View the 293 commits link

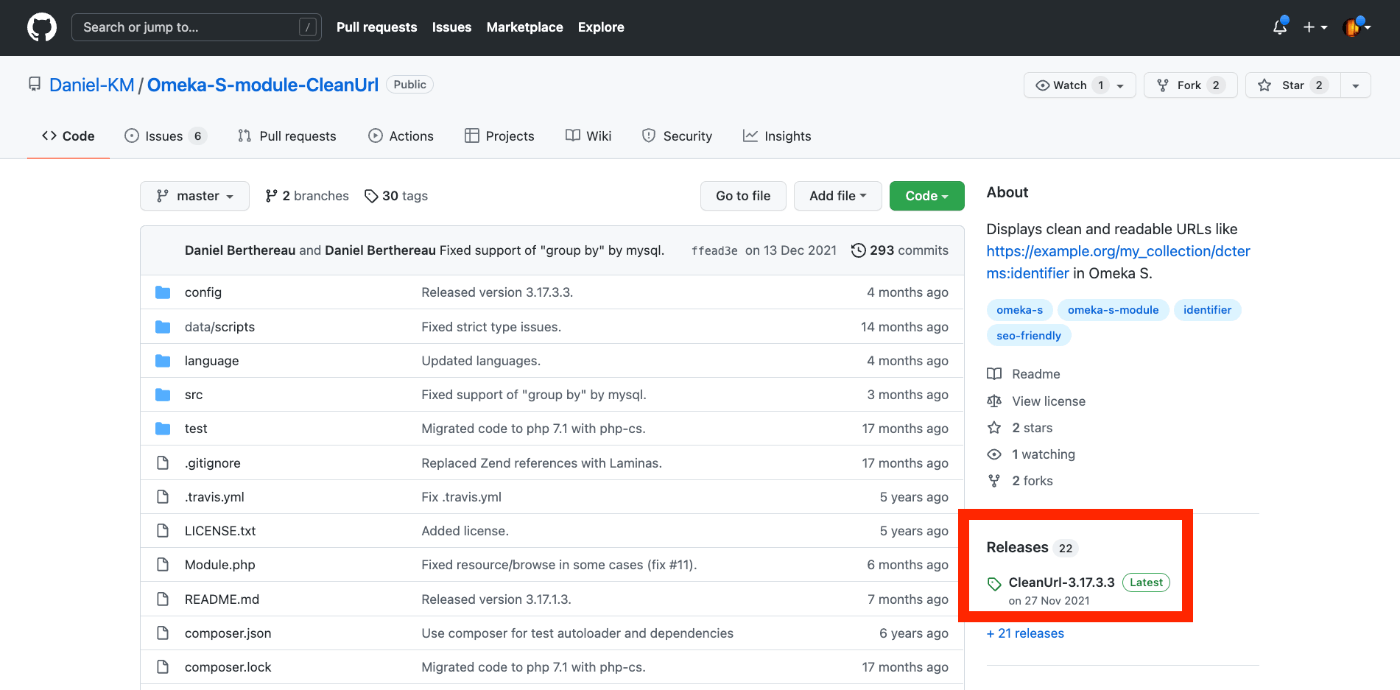pyautogui.click(x=900, y=251)
